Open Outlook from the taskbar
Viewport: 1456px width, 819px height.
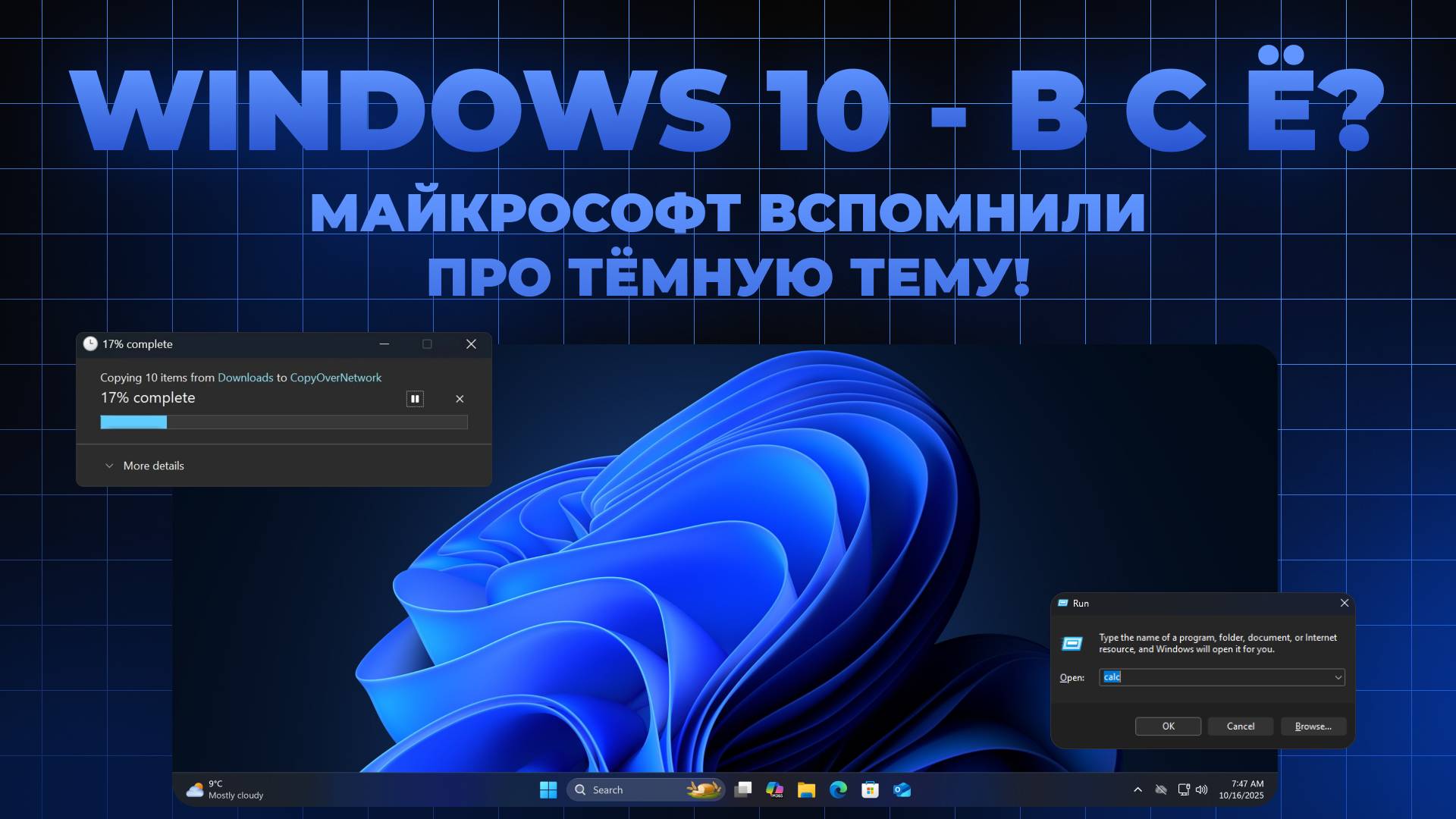point(902,789)
